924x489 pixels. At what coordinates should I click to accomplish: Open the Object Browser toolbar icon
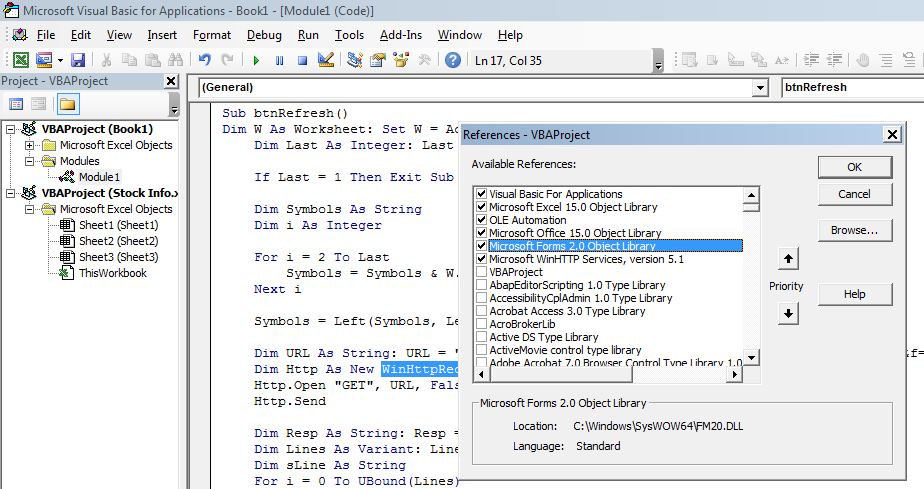coord(401,60)
